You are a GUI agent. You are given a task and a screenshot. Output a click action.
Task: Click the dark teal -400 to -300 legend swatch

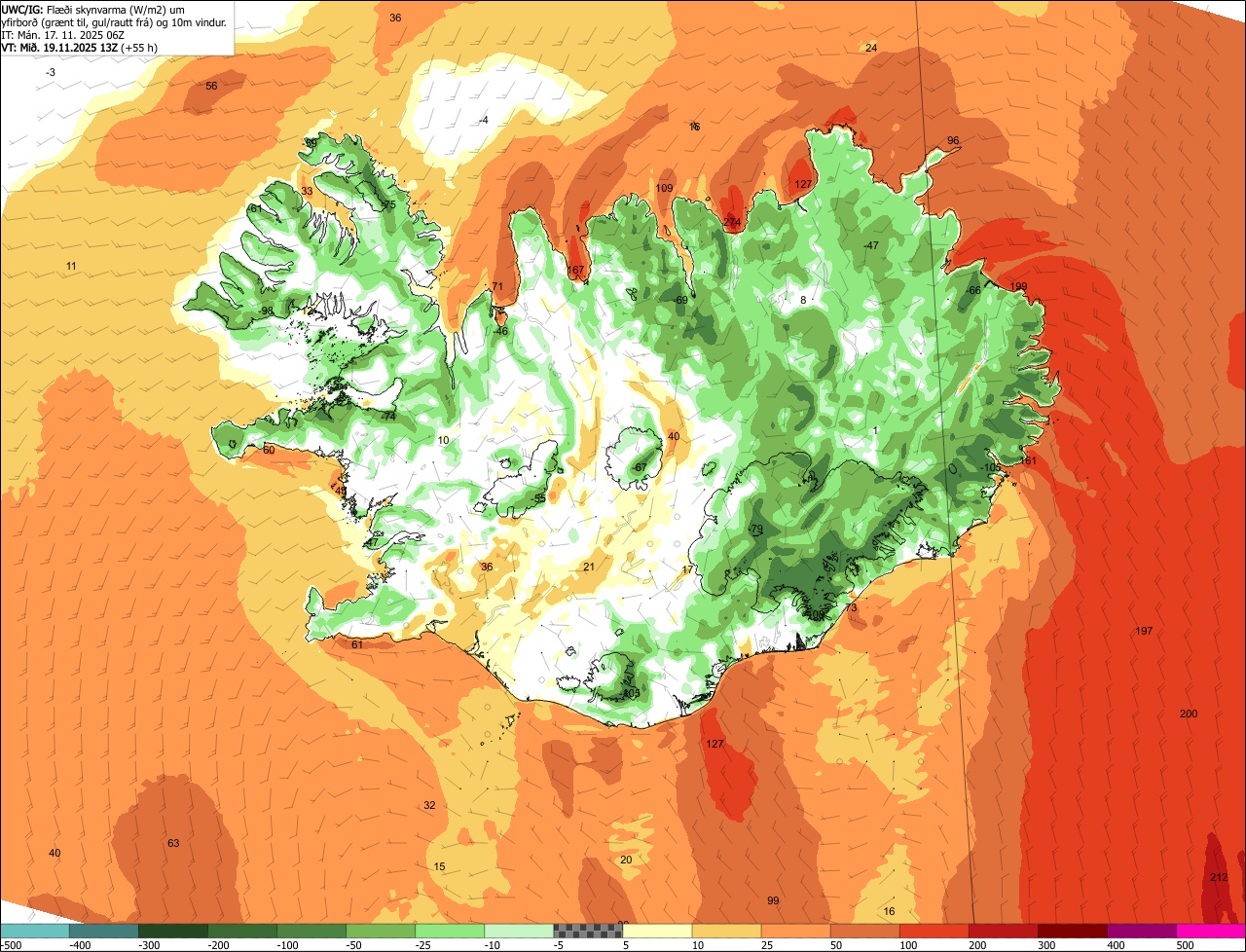coord(104,931)
